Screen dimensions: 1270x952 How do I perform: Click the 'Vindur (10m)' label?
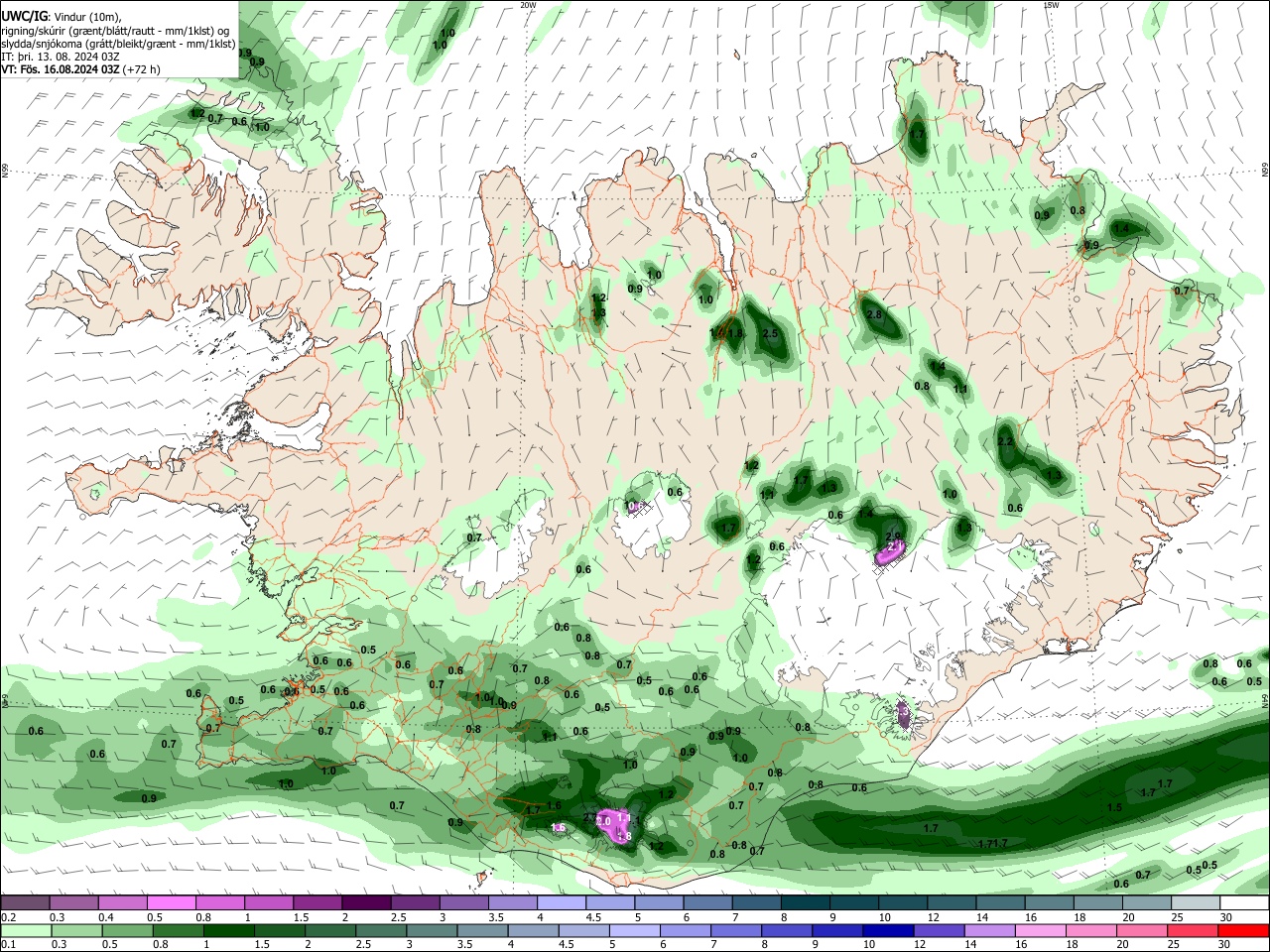pos(85,17)
